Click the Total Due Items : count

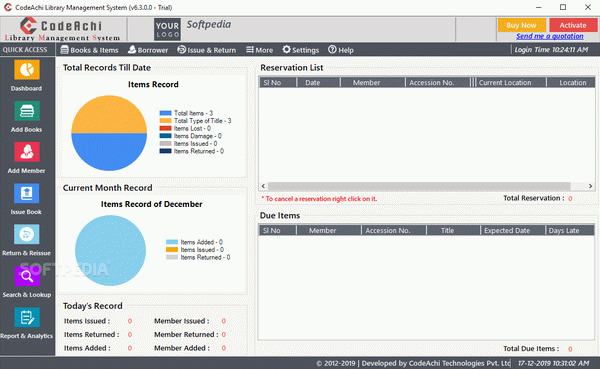(570, 349)
